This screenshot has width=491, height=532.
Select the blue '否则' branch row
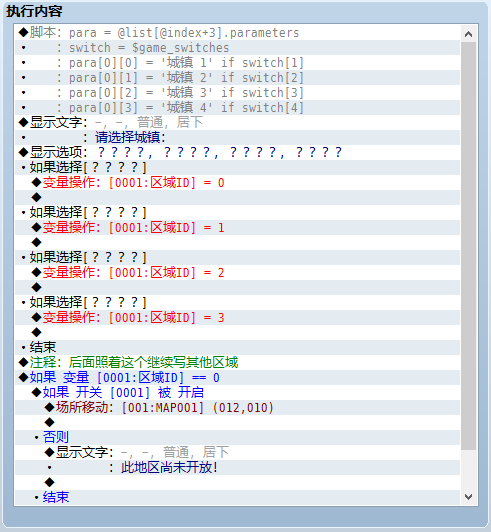(x=238, y=437)
